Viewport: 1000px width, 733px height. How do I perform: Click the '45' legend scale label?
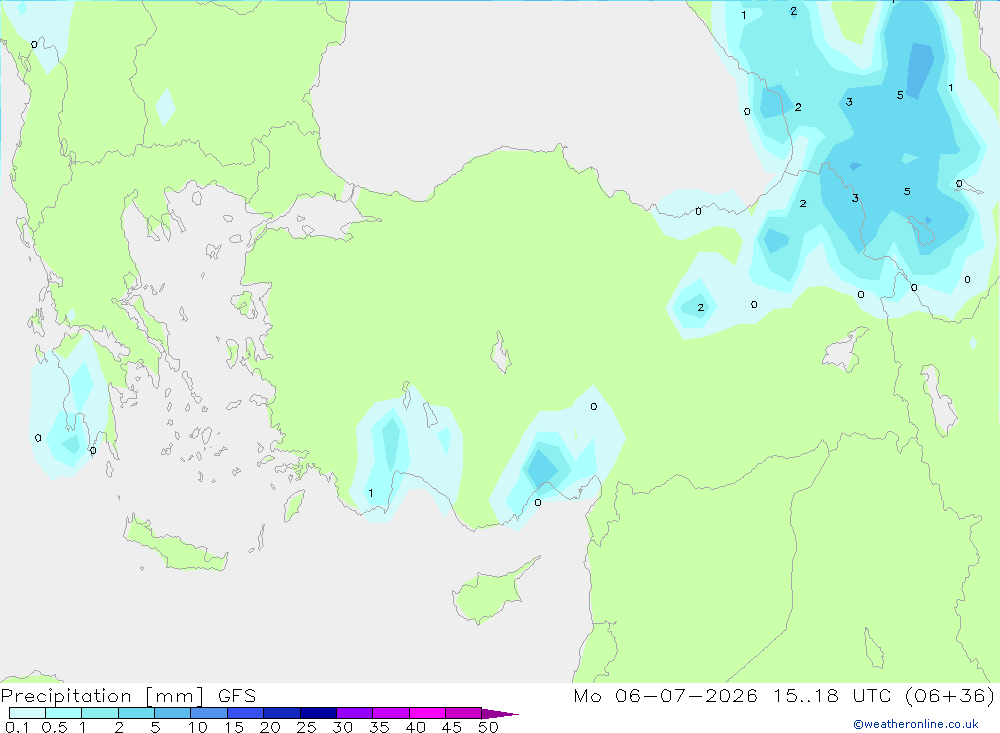click(x=452, y=727)
